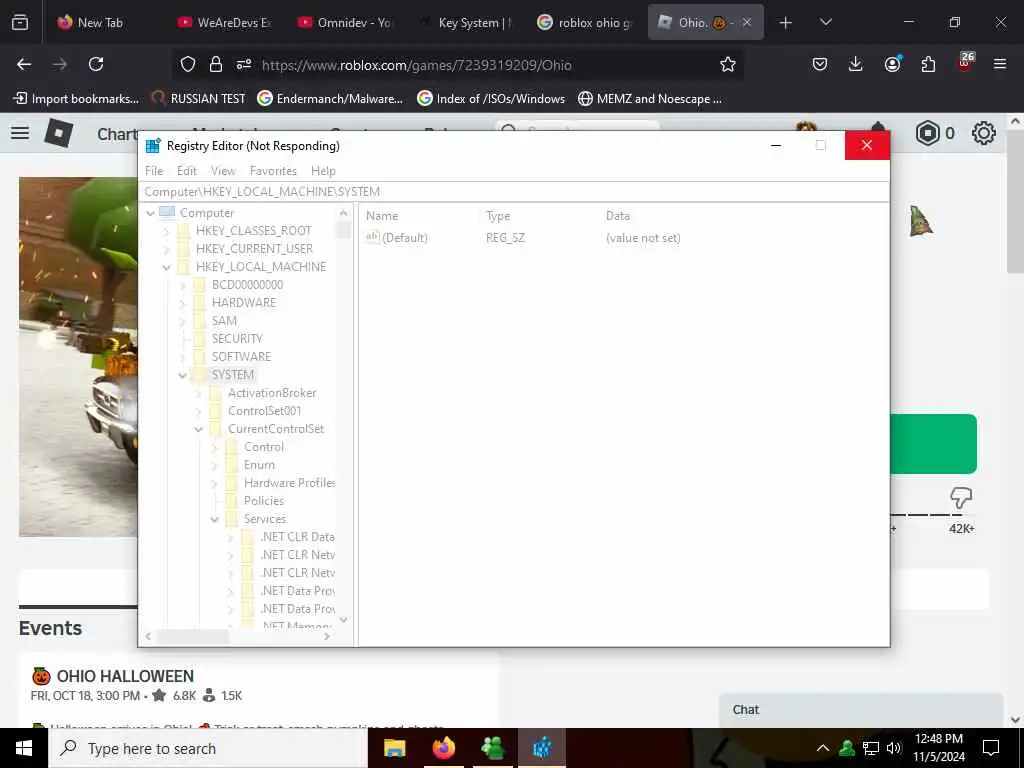Show hidden system tray icons
Image resolution: width=1024 pixels, height=768 pixels.
point(823,748)
